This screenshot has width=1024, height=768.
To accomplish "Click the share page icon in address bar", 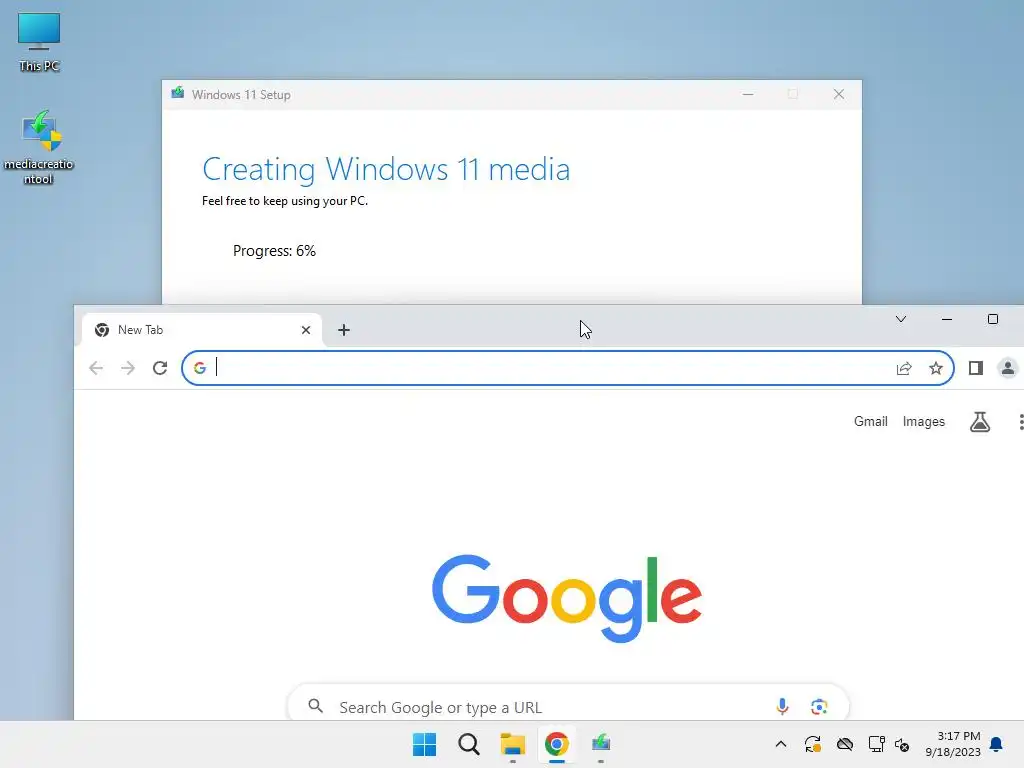I will pos(904,368).
